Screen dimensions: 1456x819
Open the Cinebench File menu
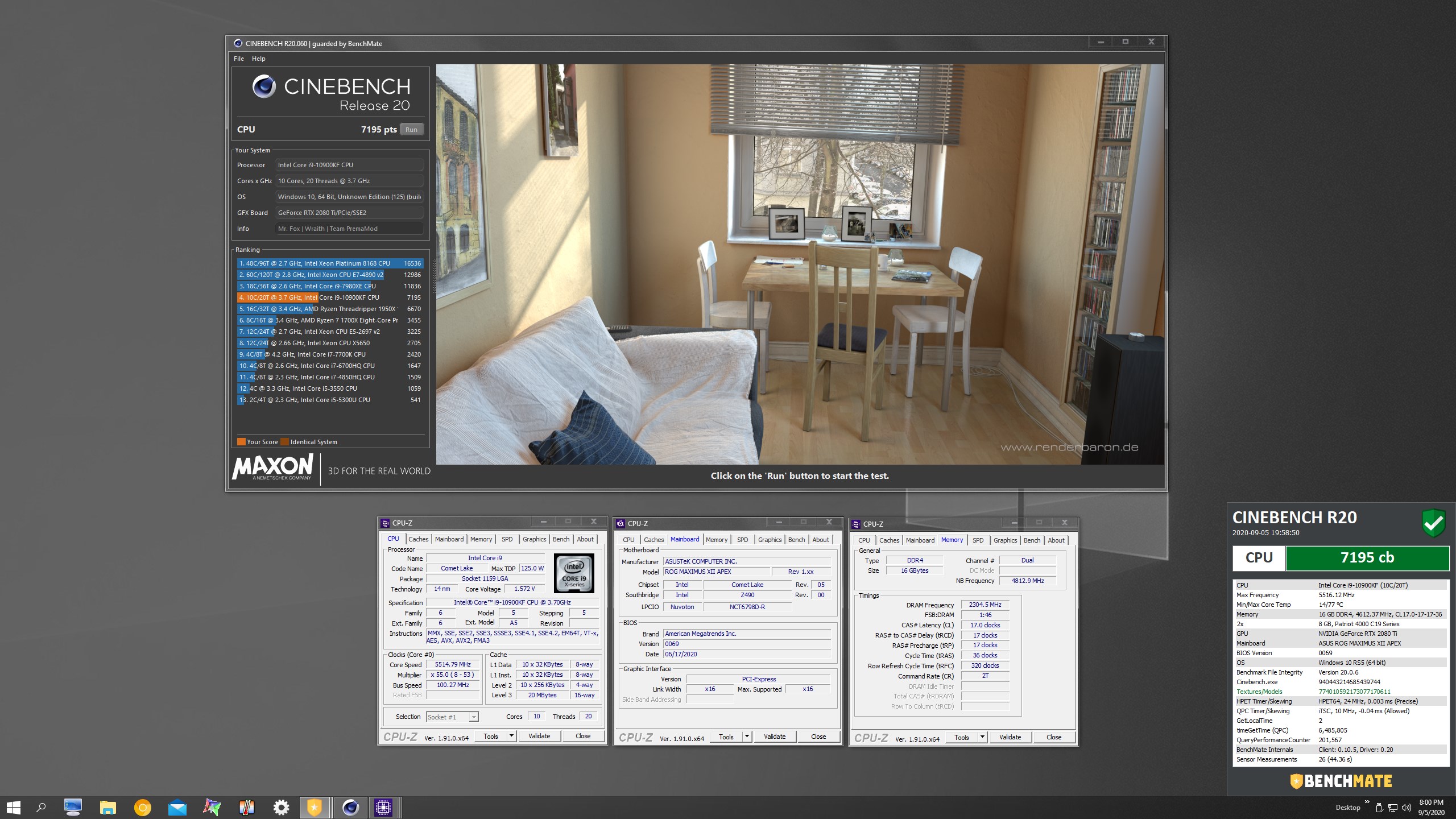click(x=238, y=59)
